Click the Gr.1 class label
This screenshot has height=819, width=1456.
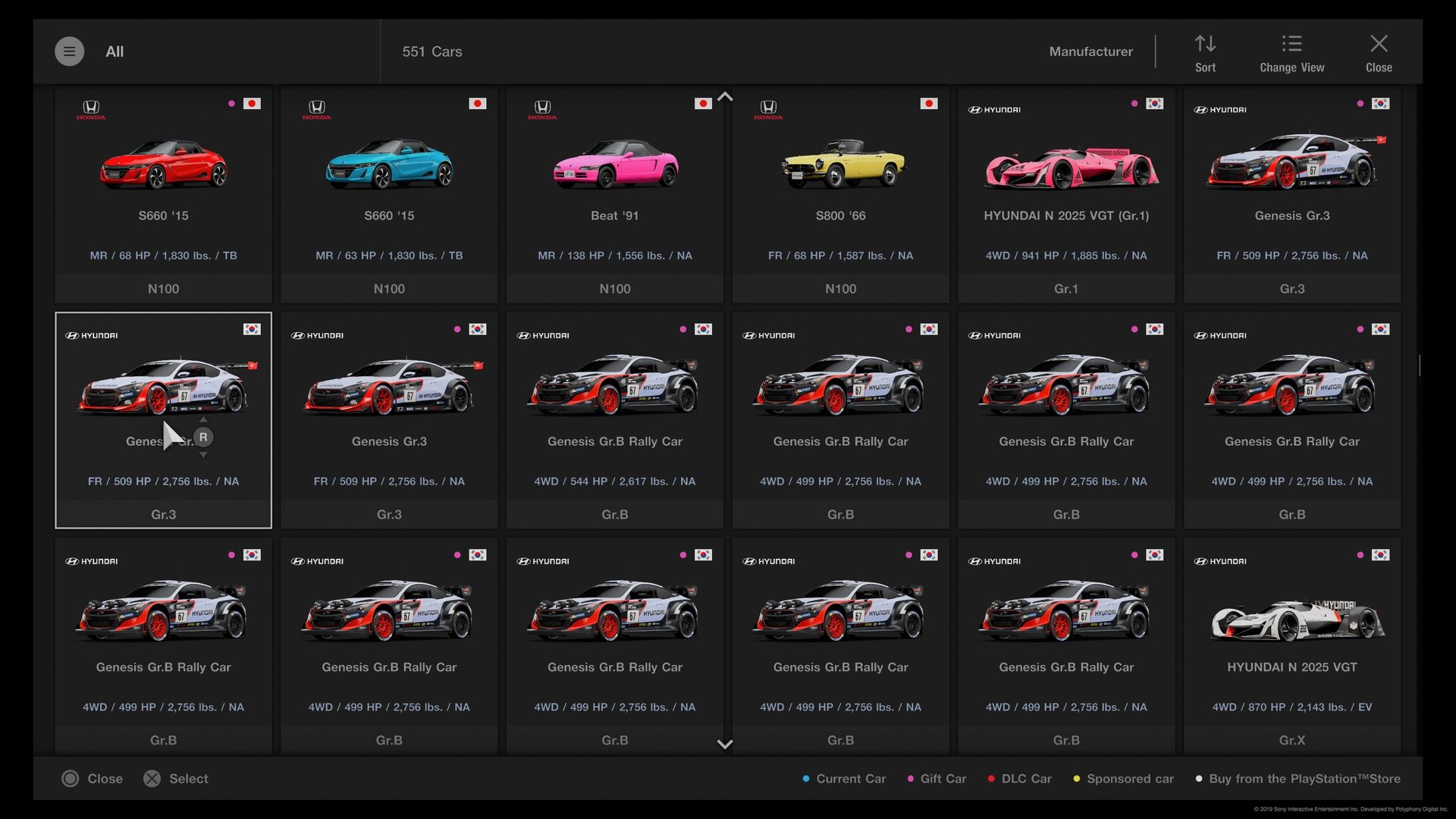1066,289
